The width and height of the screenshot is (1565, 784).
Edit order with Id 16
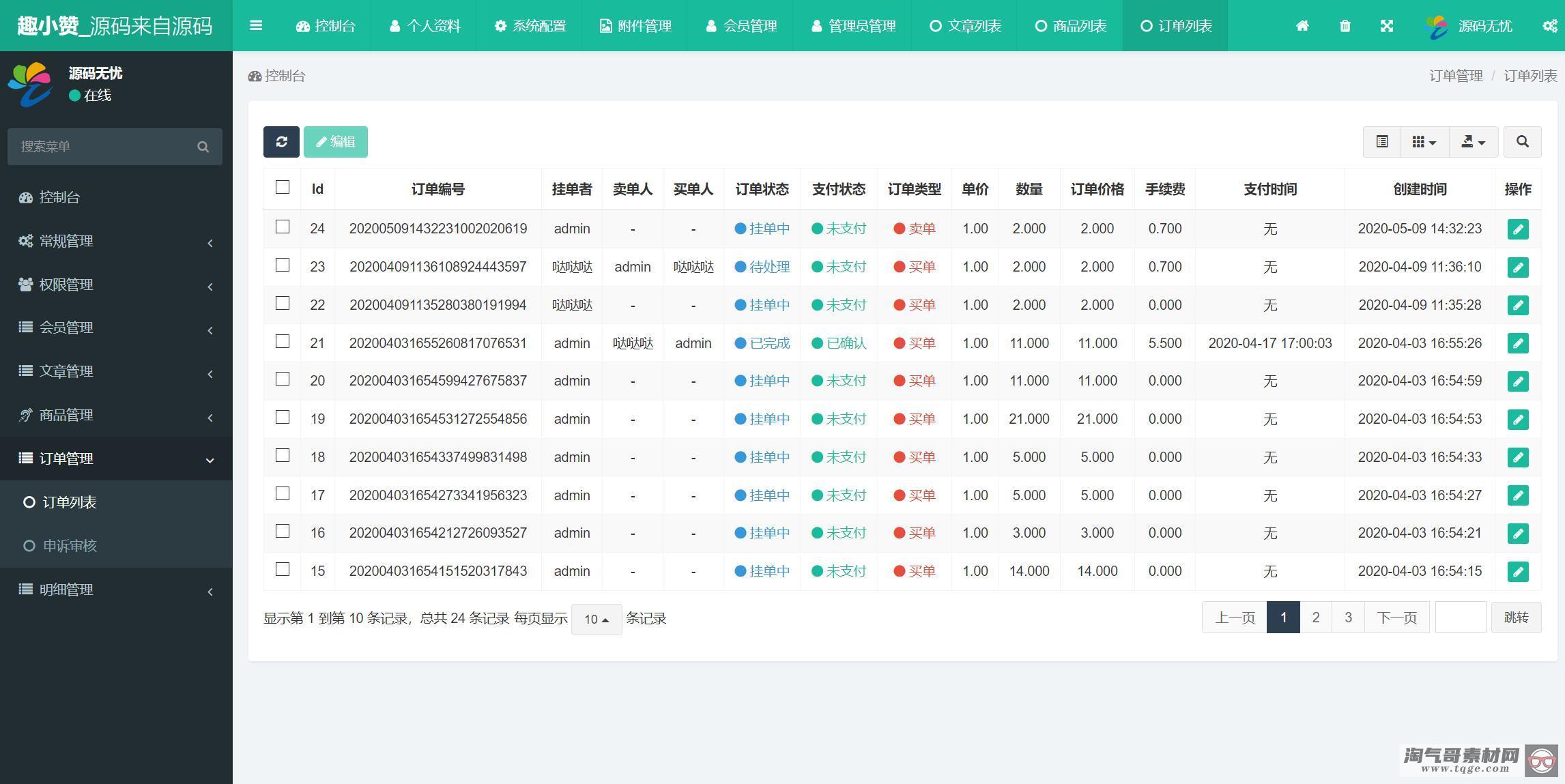click(x=1518, y=534)
